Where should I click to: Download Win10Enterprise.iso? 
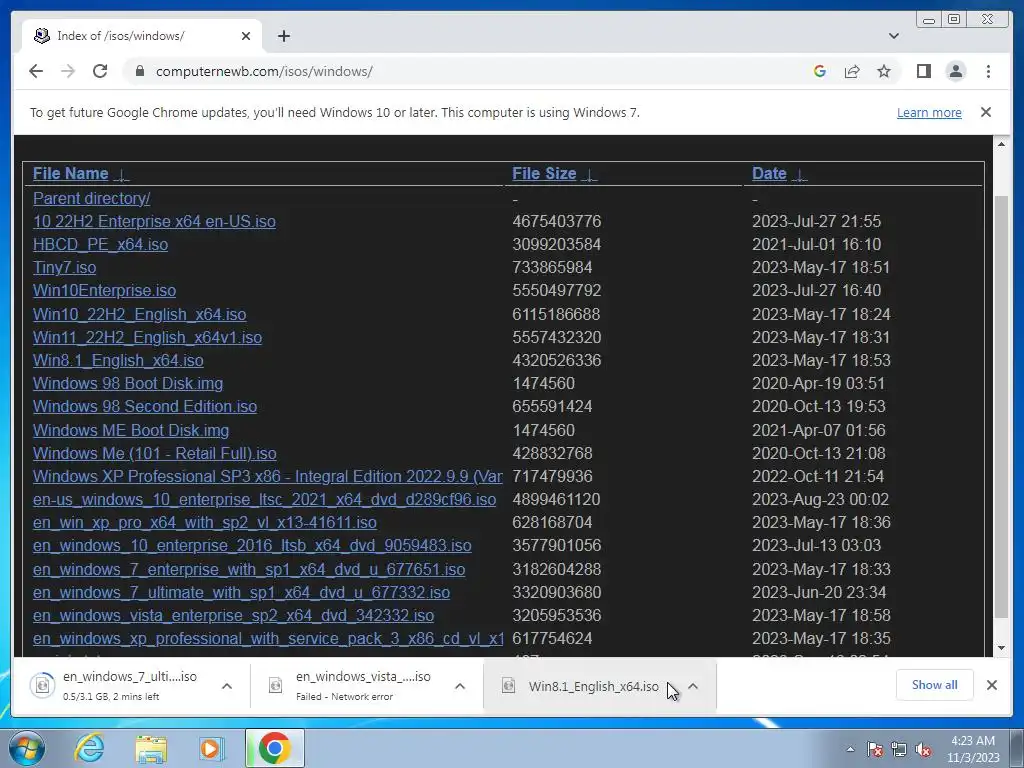104,291
